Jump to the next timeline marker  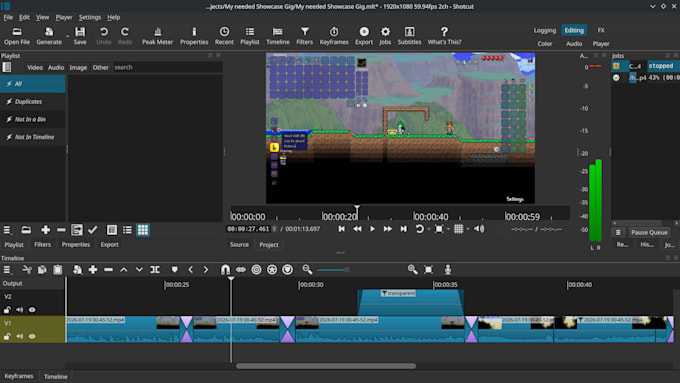206,270
